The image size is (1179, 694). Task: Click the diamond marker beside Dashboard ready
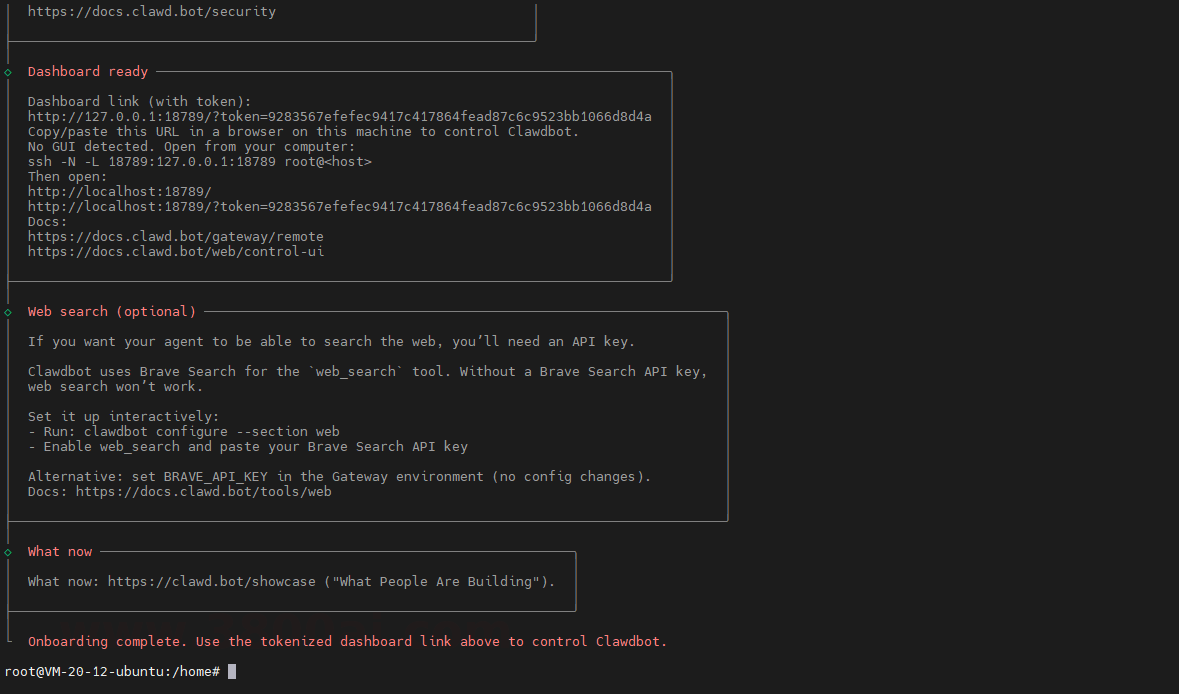[x=8, y=72]
